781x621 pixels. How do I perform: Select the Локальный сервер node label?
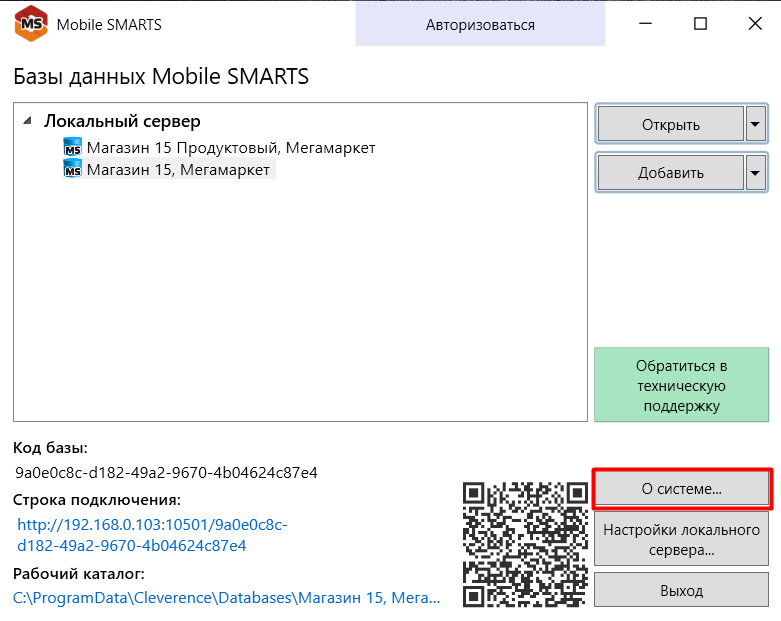(x=122, y=121)
